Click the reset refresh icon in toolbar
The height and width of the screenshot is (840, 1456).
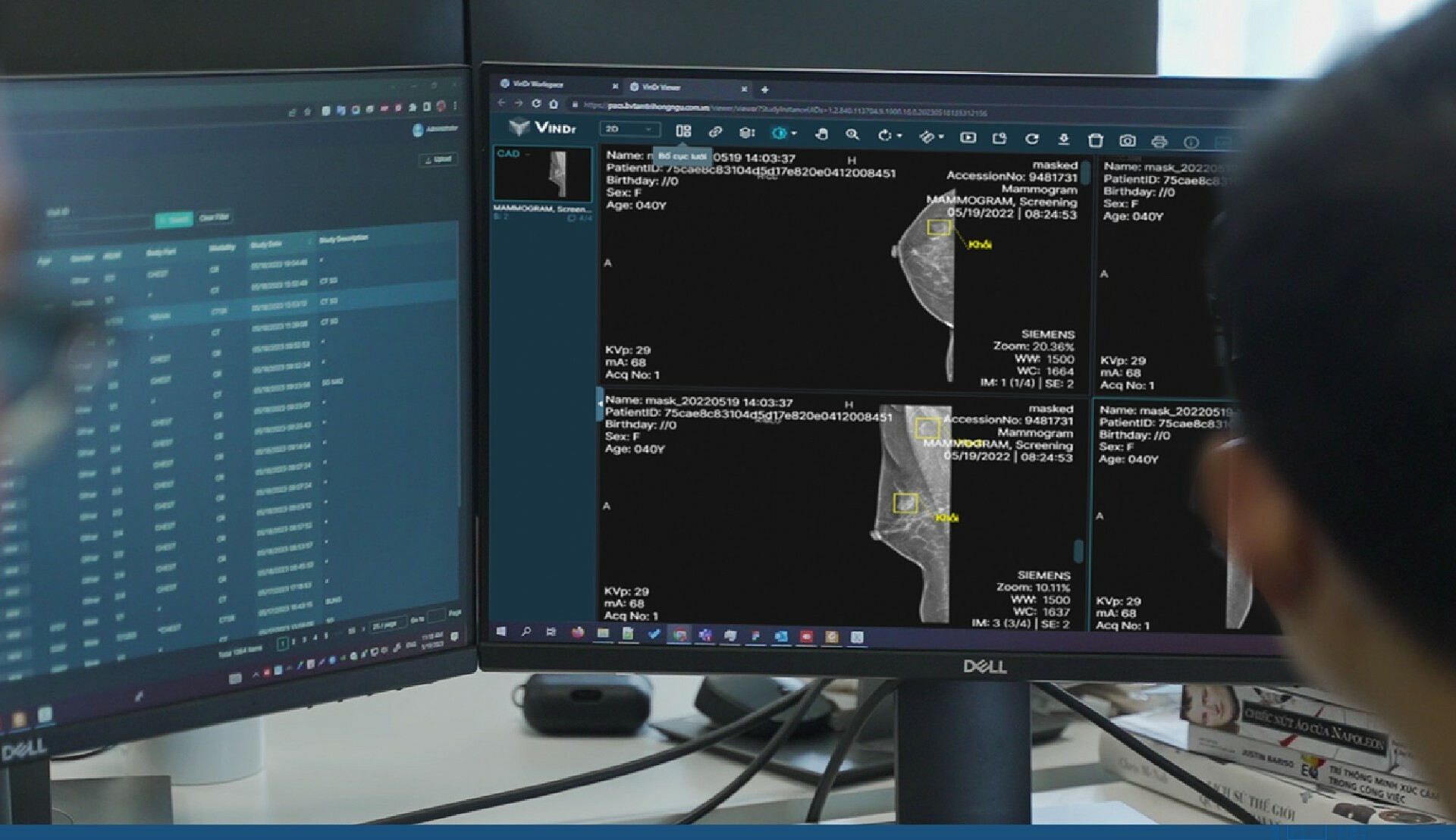tap(1031, 139)
